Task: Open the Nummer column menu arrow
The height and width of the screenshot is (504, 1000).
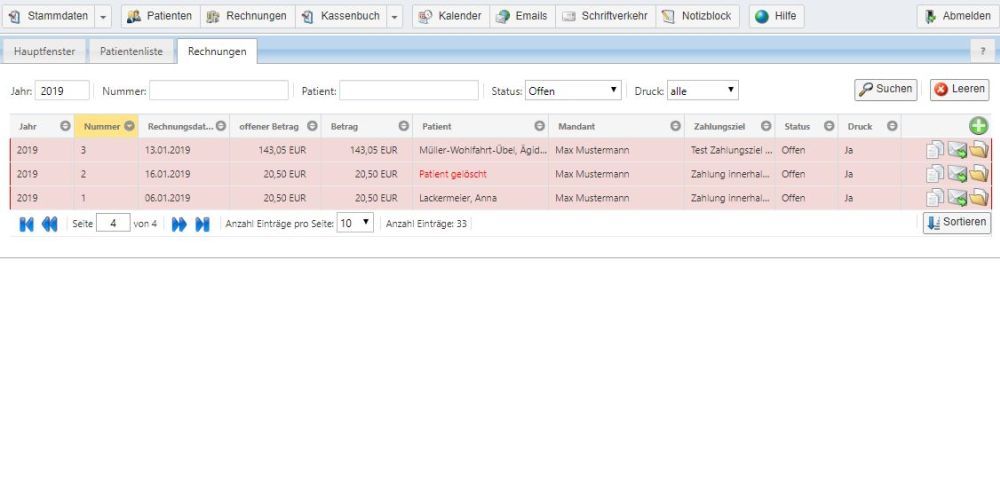Action: point(129,126)
